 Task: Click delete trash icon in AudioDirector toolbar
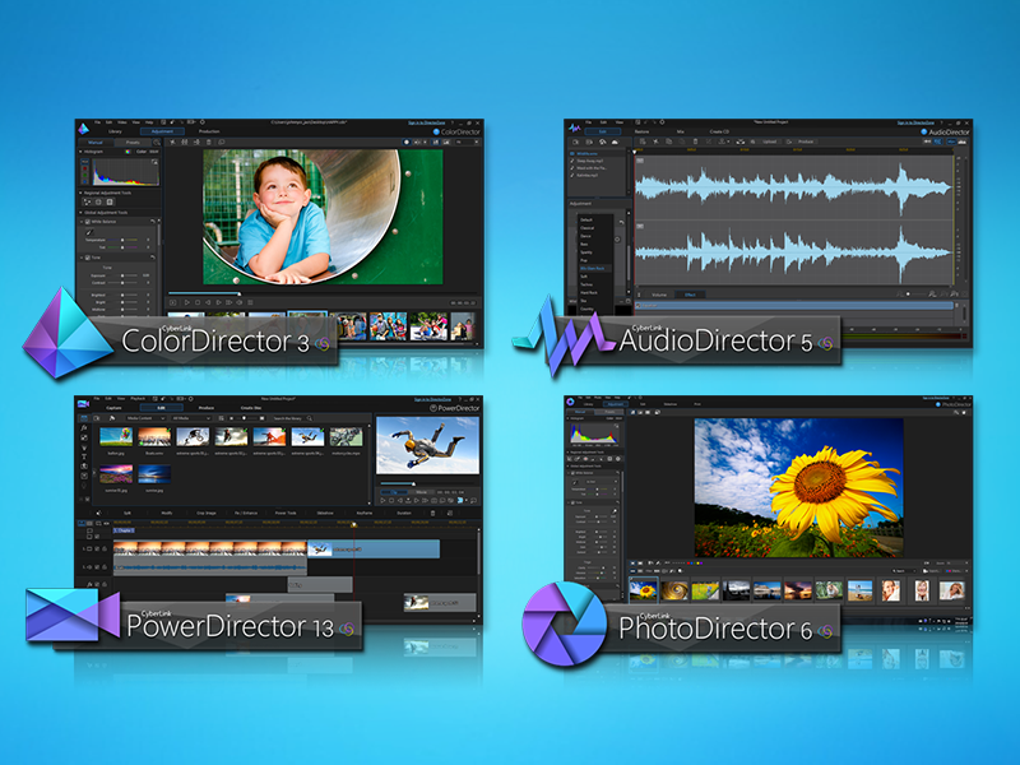tap(695, 141)
